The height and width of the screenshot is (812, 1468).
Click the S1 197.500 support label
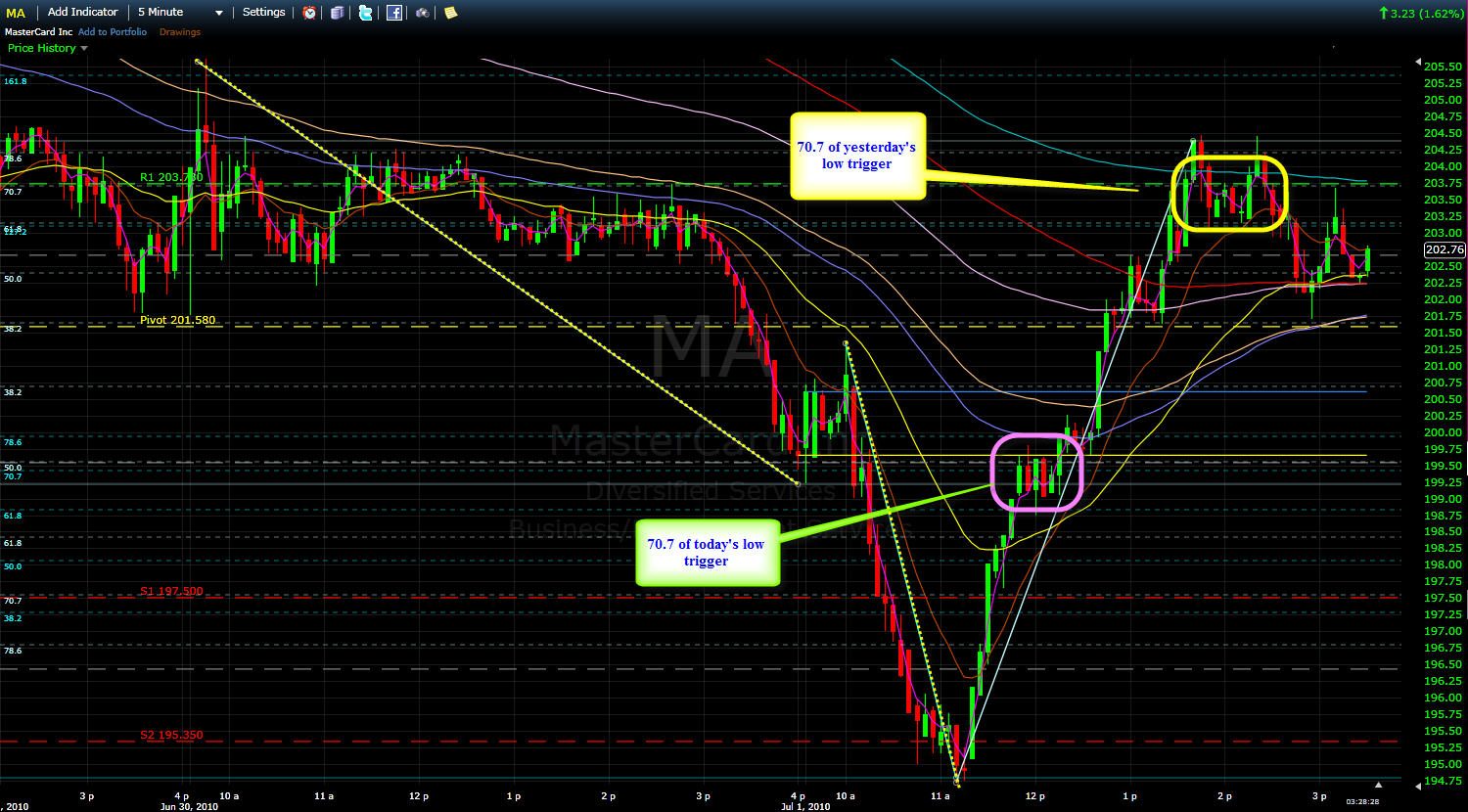[x=171, y=591]
